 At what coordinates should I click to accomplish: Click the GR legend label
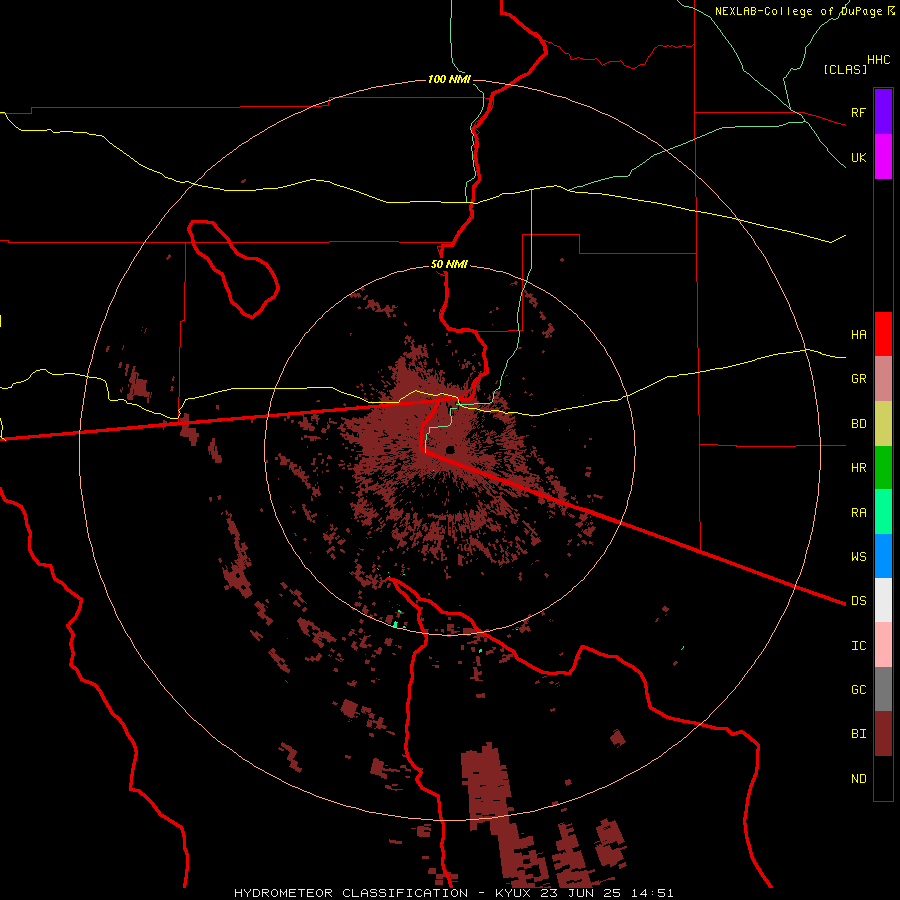pos(858,379)
